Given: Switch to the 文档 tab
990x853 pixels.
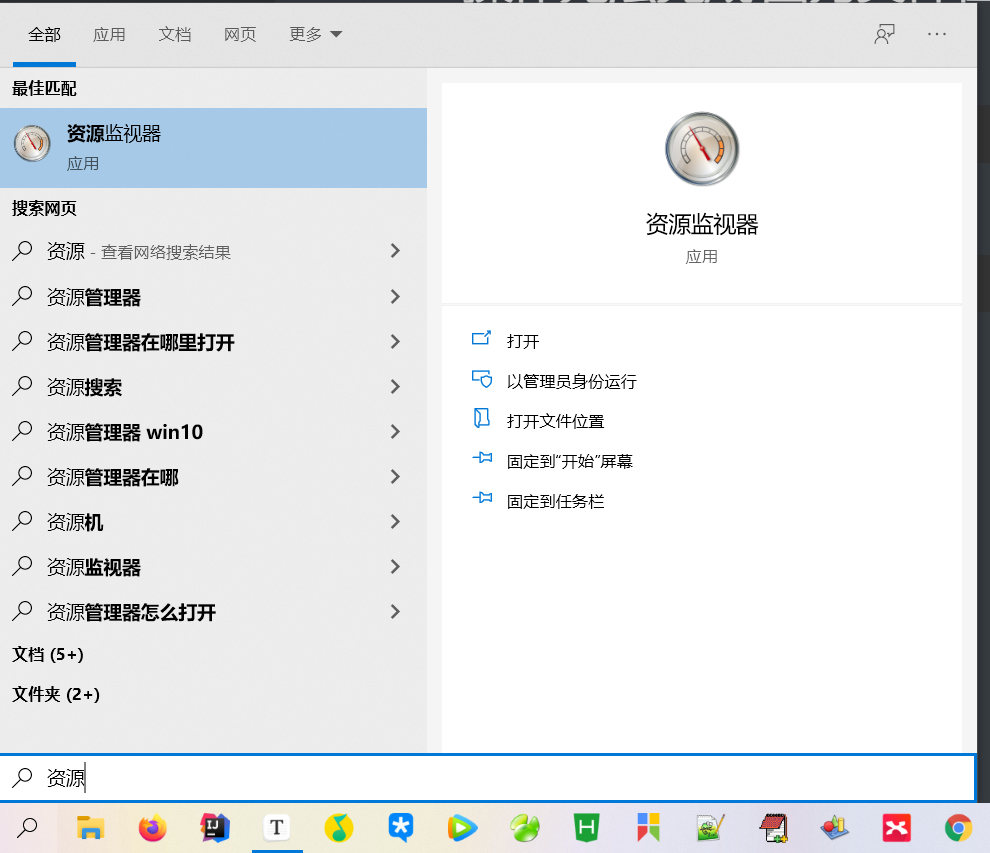Looking at the screenshot, I should point(175,33).
